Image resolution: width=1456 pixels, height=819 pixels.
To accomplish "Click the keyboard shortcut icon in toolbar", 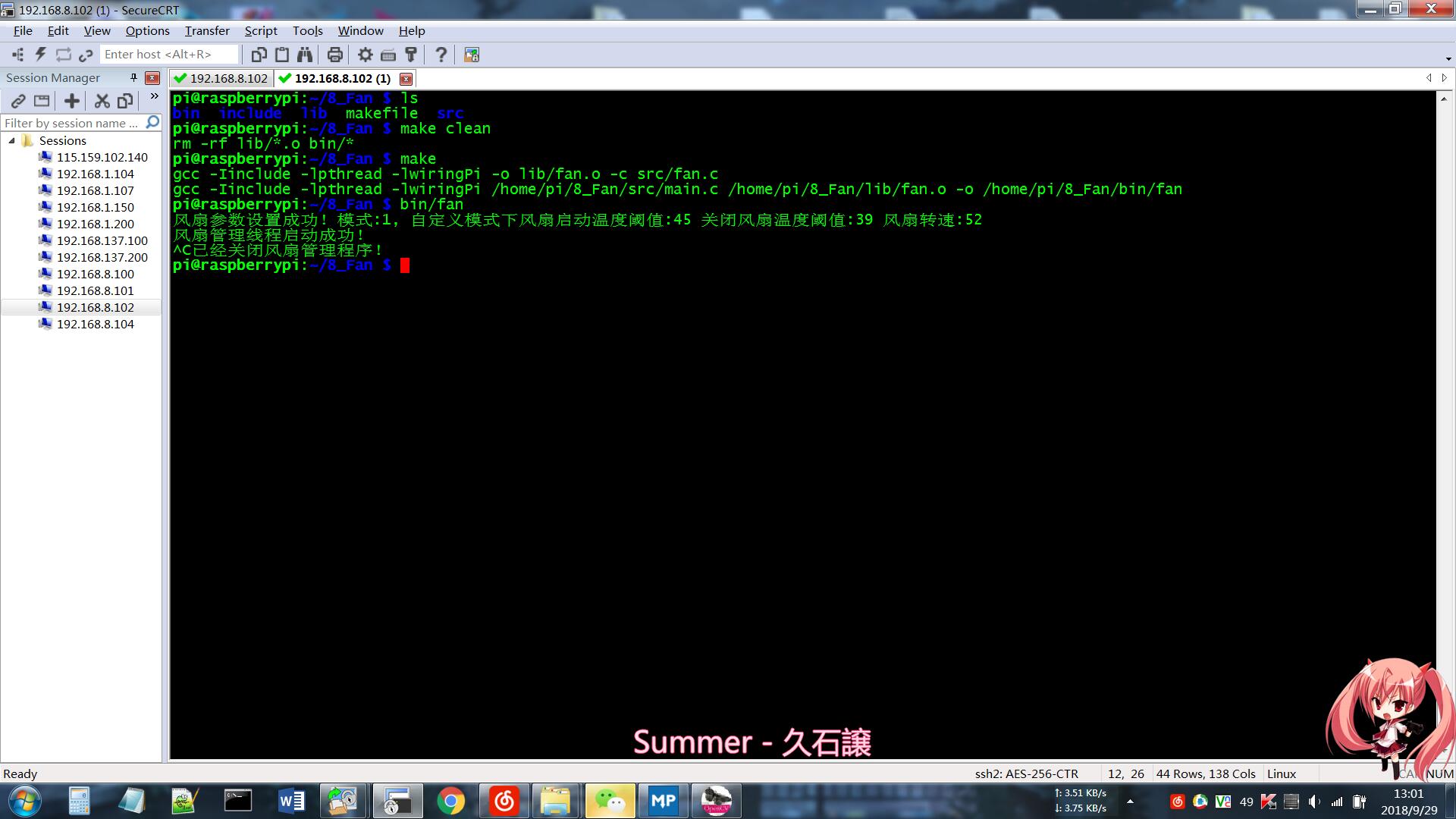I will (388, 54).
